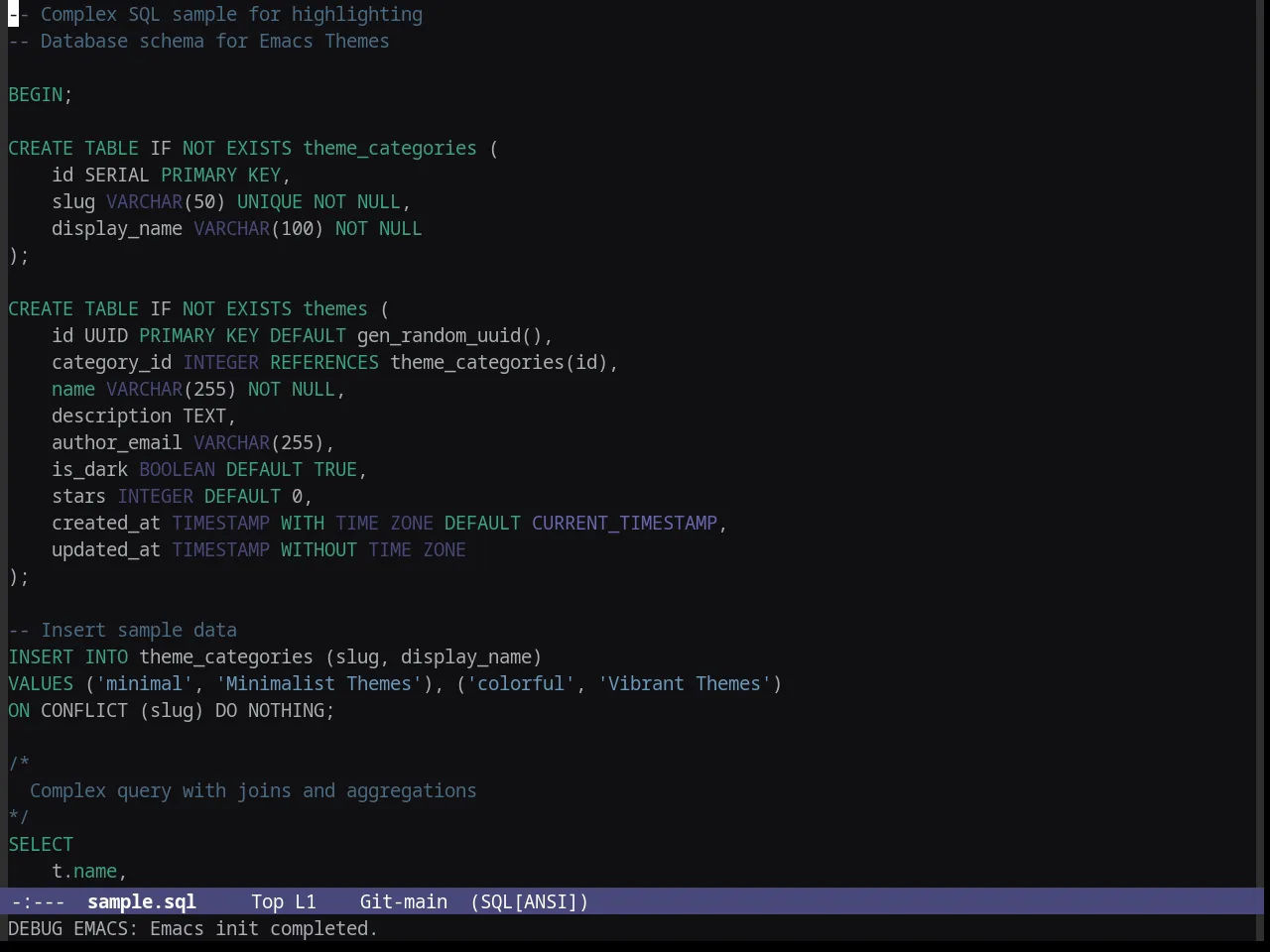The image size is (1270, 952).
Task: Place cursor on the BEGIN keyword
Action: (36, 94)
